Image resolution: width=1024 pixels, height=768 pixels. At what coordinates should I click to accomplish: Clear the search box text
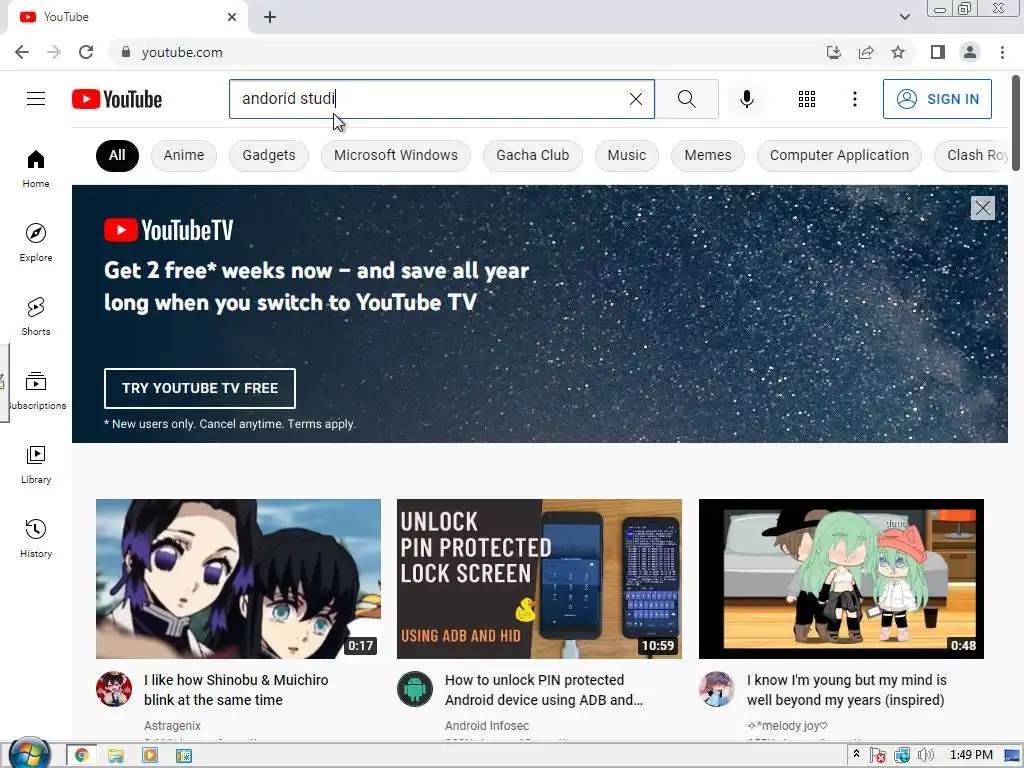click(x=635, y=99)
